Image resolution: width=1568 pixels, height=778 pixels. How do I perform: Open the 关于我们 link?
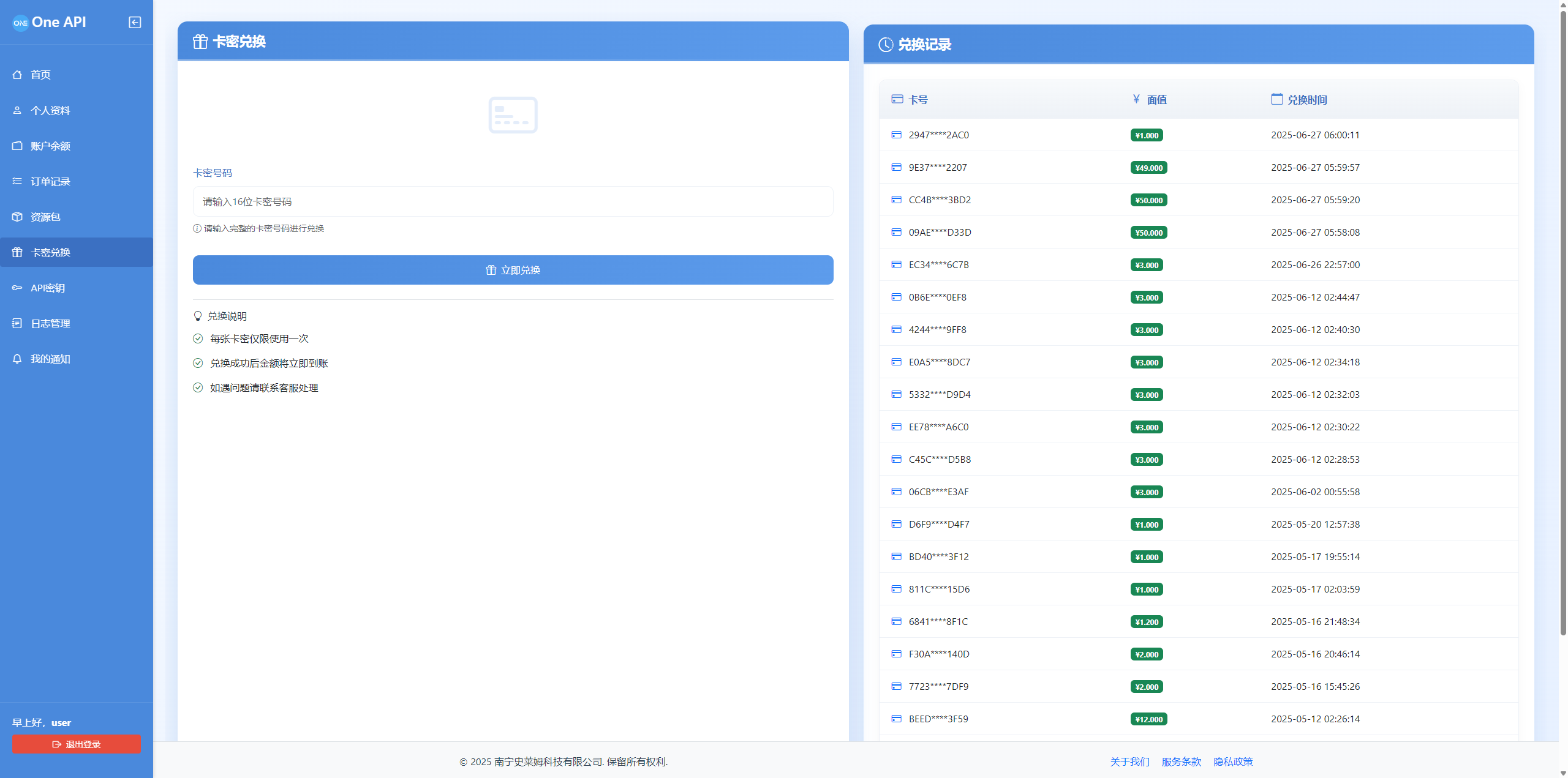pos(1129,761)
